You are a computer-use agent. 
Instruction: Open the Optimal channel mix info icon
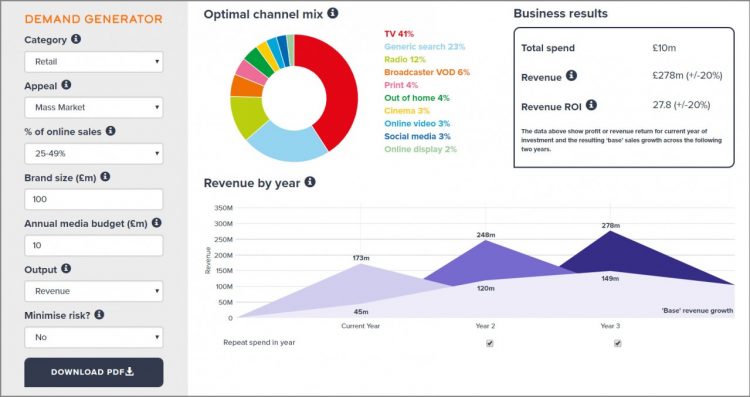332,13
